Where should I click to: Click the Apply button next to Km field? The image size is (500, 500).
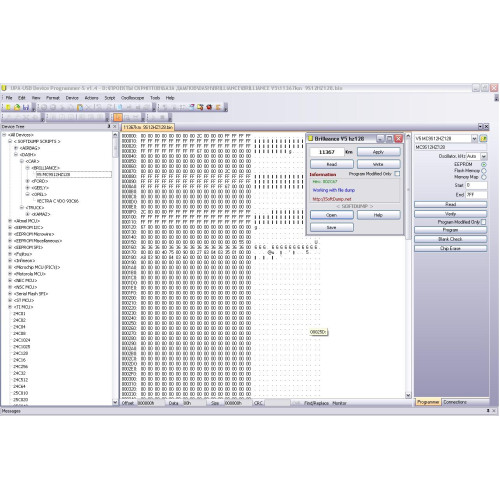378,152
